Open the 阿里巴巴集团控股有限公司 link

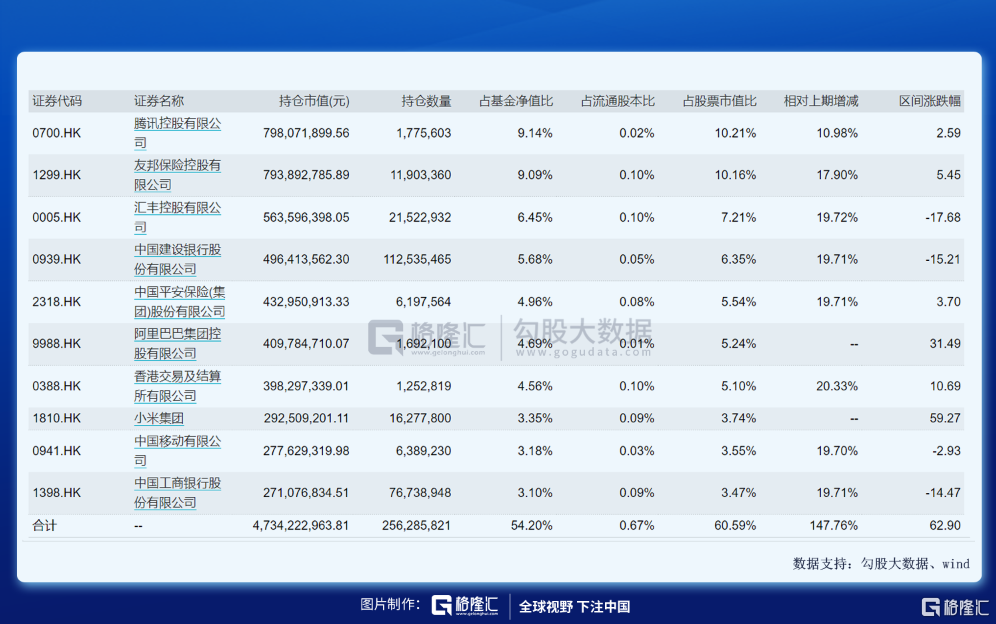pos(177,343)
